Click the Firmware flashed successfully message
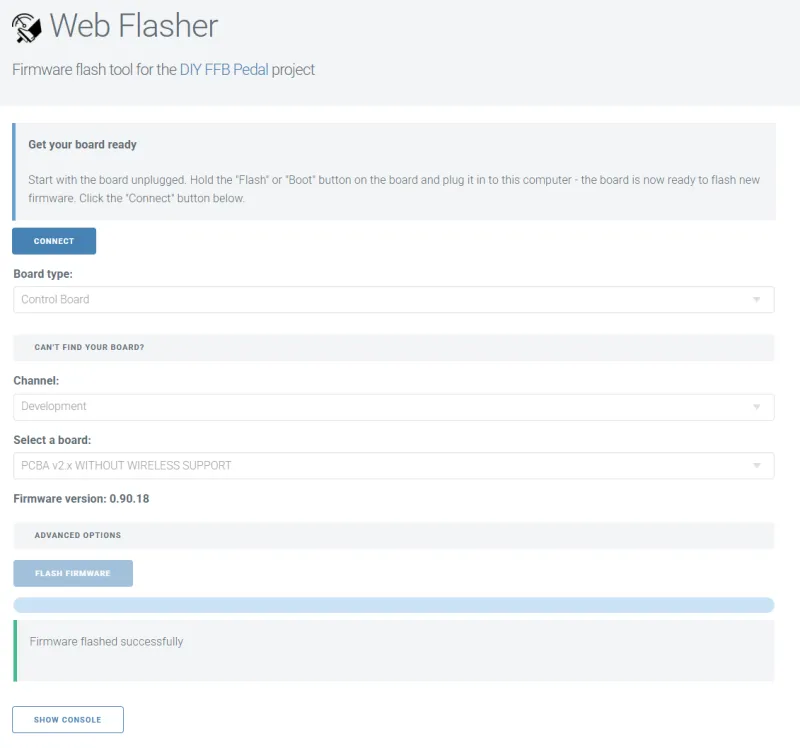The width and height of the screenshot is (800, 748). (x=106, y=641)
